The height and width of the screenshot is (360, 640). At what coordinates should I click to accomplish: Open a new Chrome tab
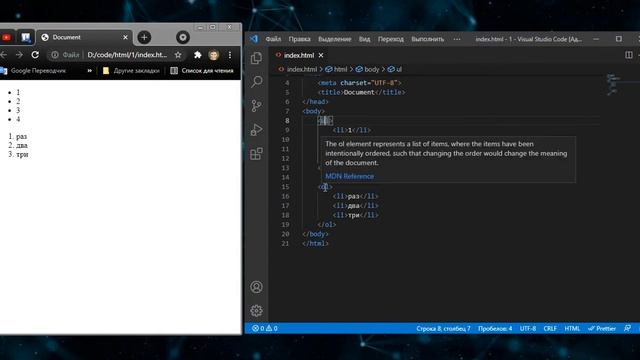(144, 37)
